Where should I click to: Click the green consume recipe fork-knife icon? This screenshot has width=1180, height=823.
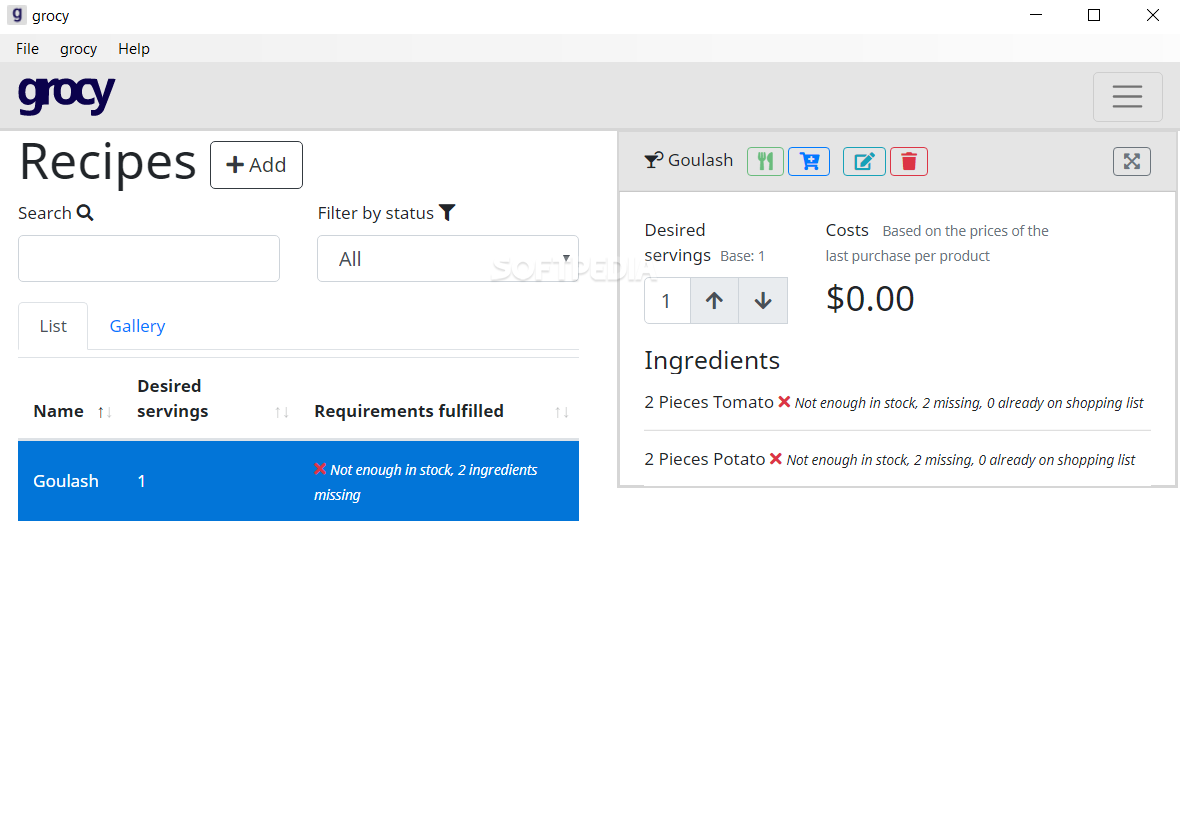tap(765, 161)
